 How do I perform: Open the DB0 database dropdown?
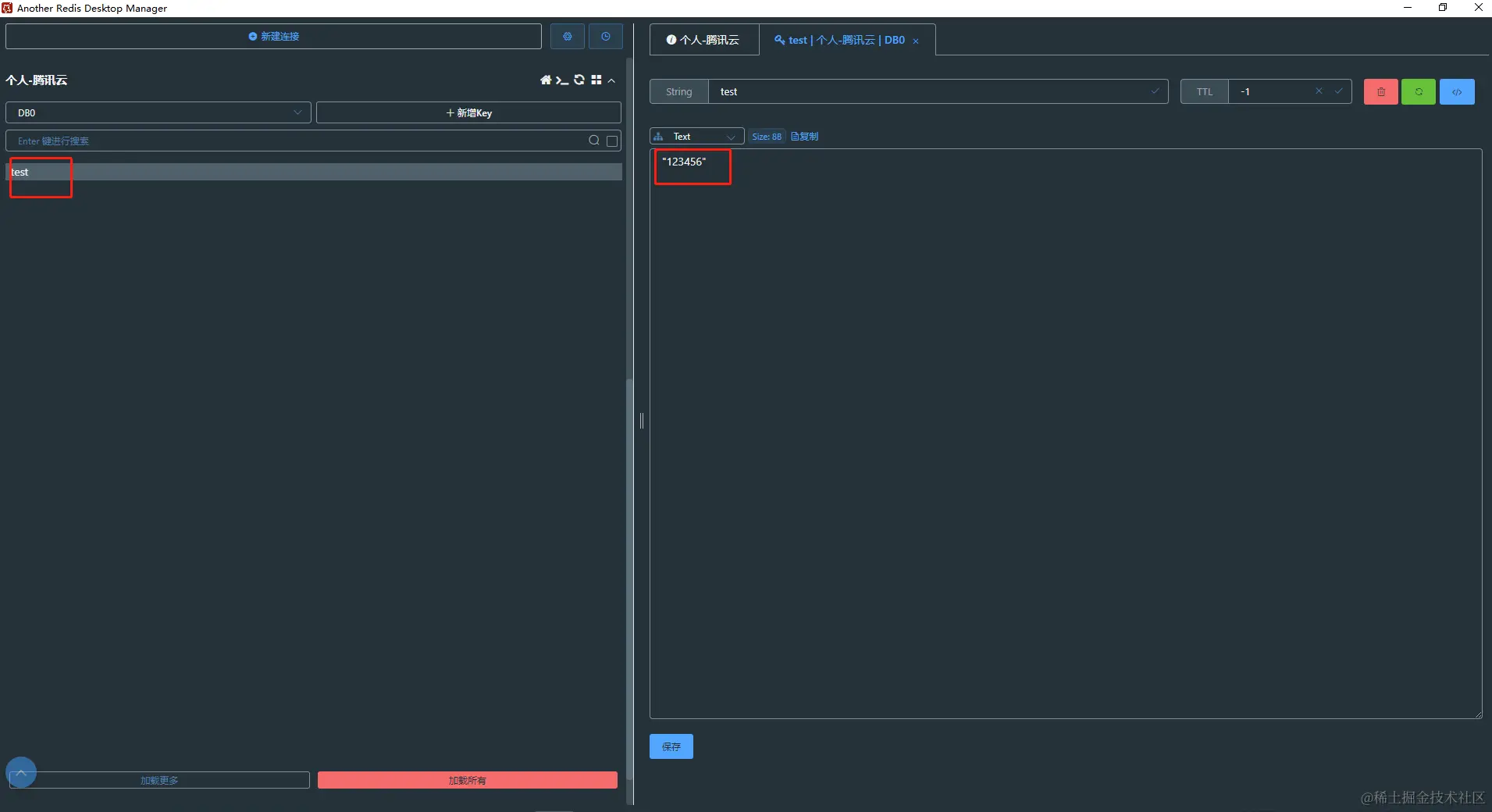[158, 112]
